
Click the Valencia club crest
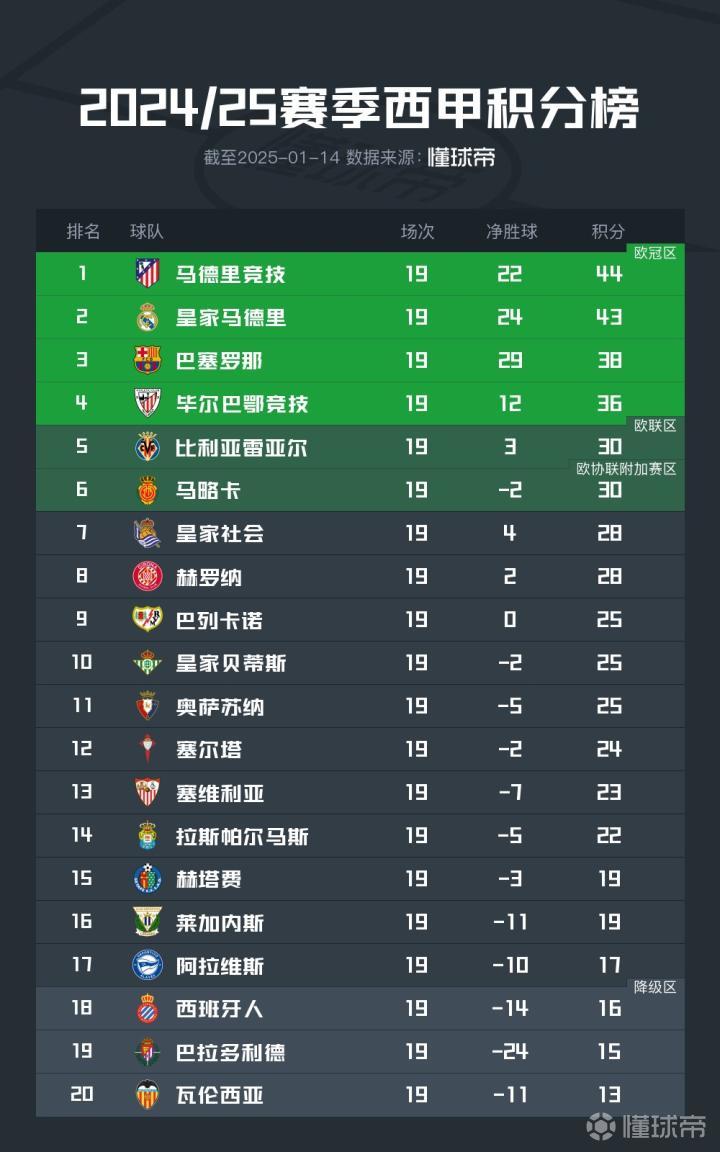[147, 1095]
